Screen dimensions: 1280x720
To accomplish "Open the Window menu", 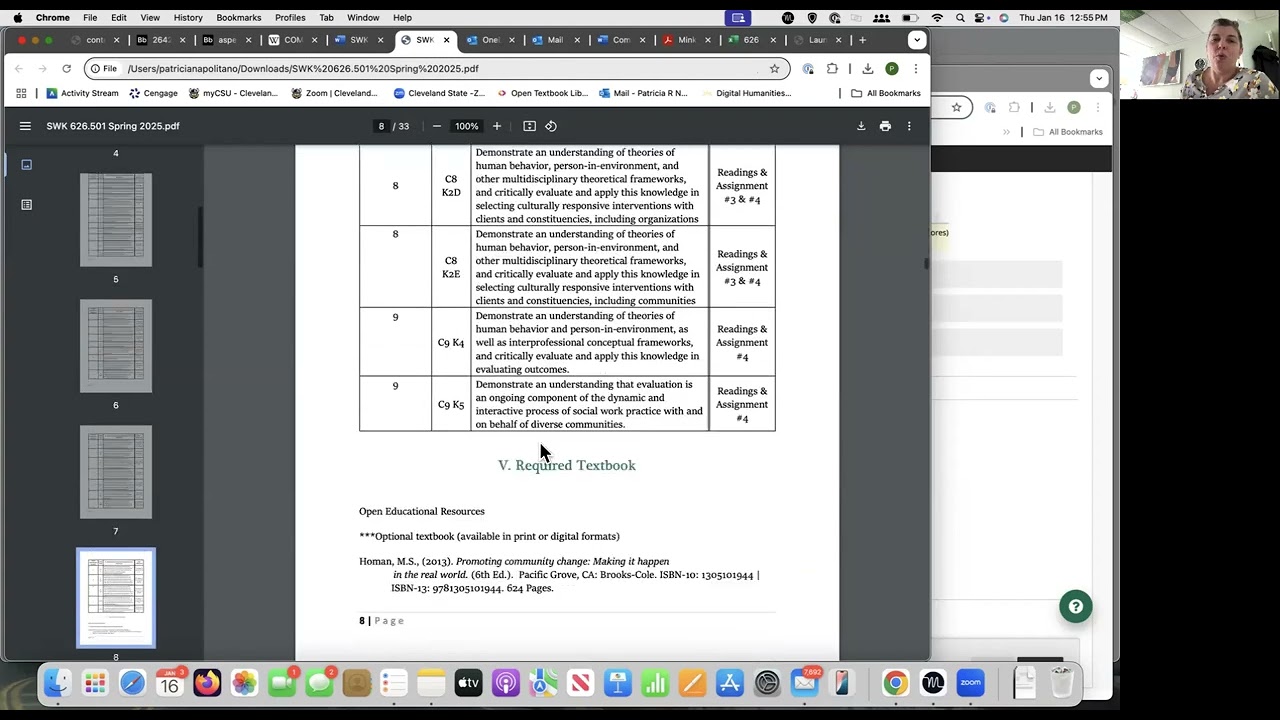I will [363, 18].
